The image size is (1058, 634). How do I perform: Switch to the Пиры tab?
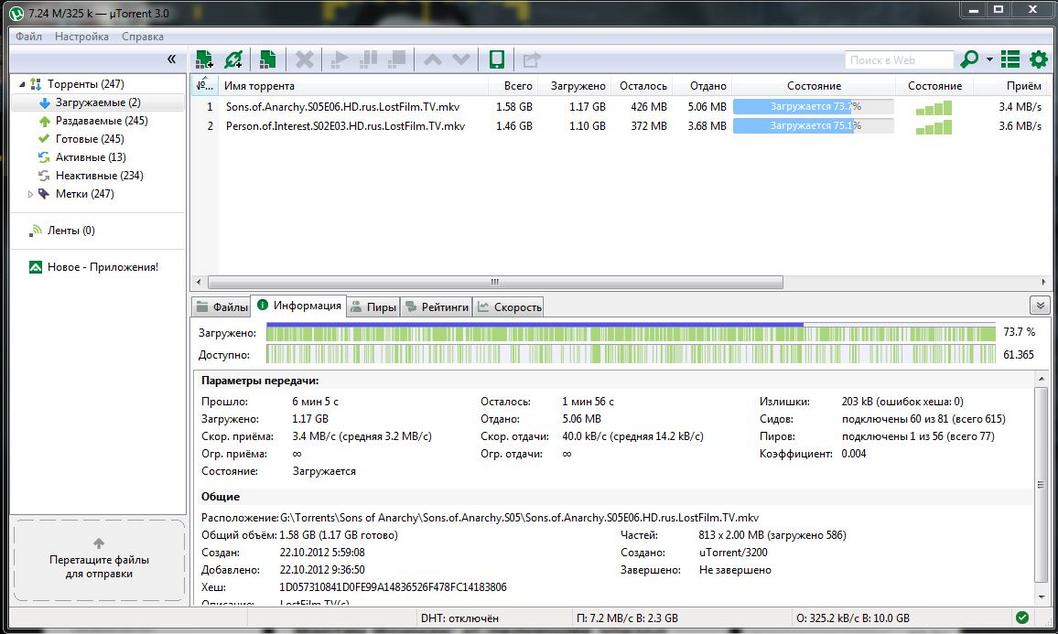pyautogui.click(x=373, y=307)
